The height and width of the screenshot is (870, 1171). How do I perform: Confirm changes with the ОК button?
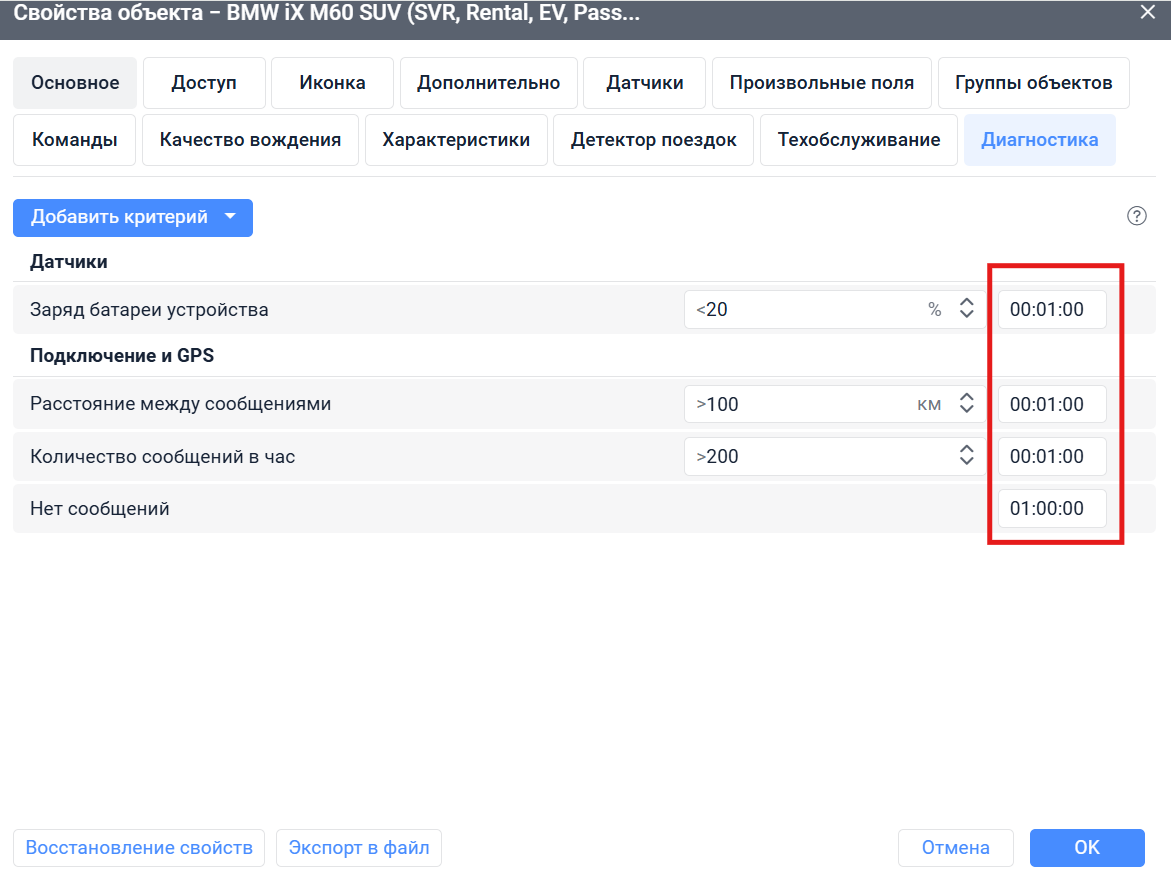(x=1086, y=847)
